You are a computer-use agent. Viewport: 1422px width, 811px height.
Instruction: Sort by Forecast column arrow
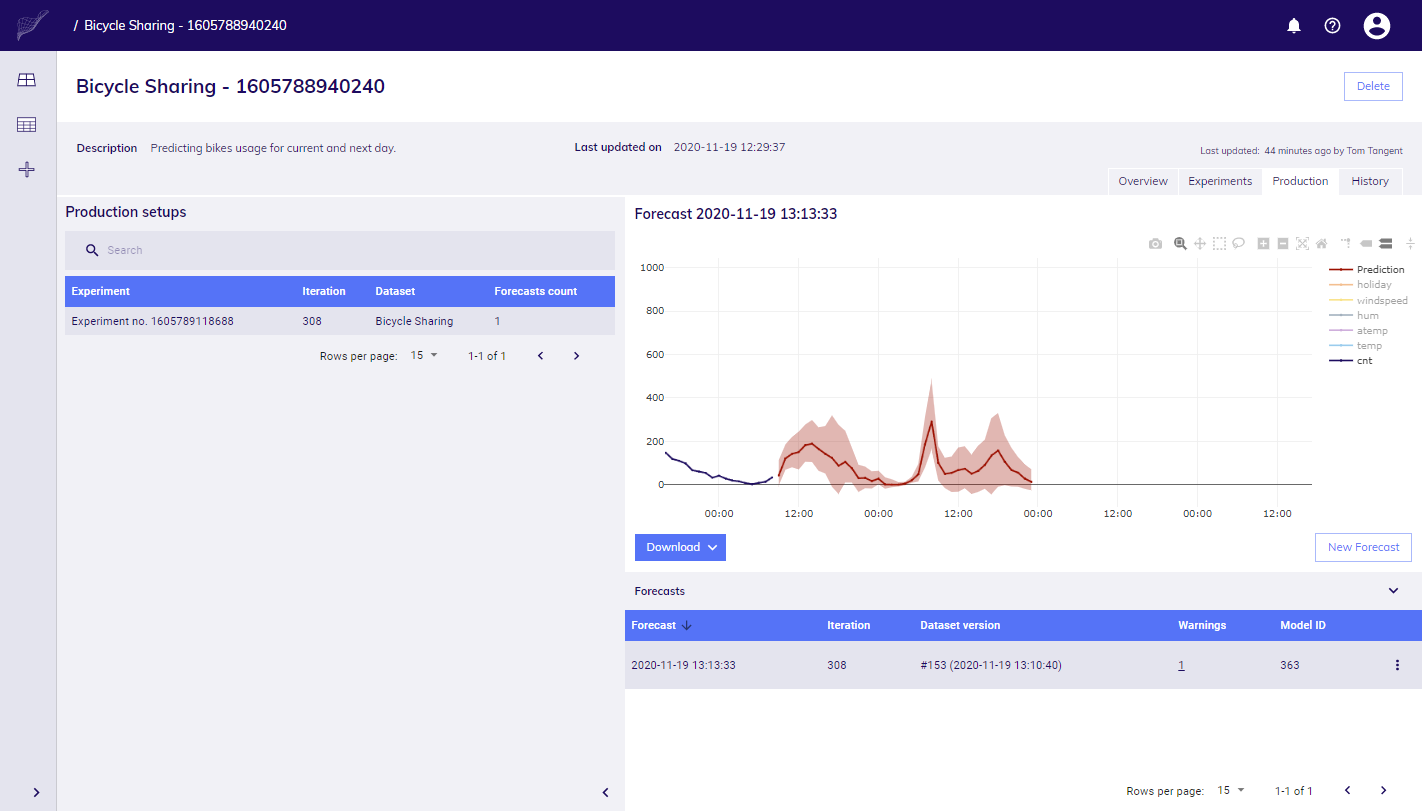(x=687, y=625)
